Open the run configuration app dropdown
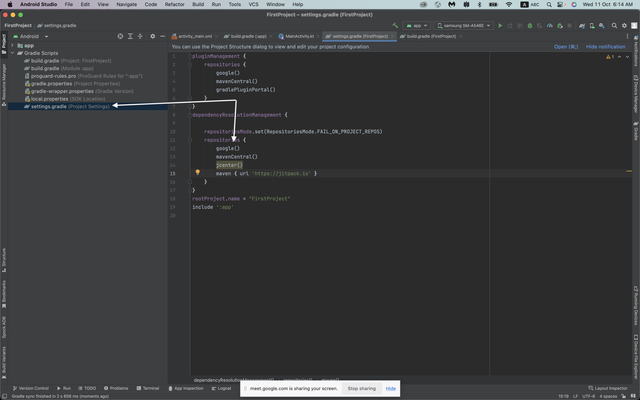Viewport: 640px width, 400px height. [x=415, y=25]
